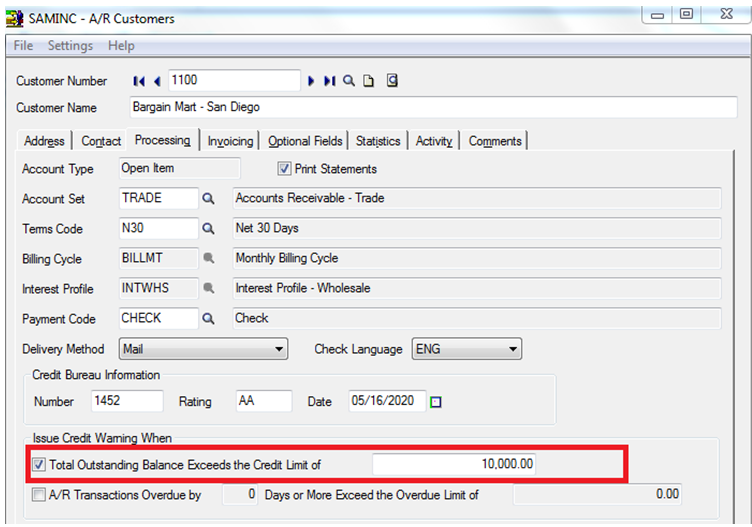The width and height of the screenshot is (752, 527).
Task: Click Interest Profile field INTWHS
Action: tap(158, 288)
